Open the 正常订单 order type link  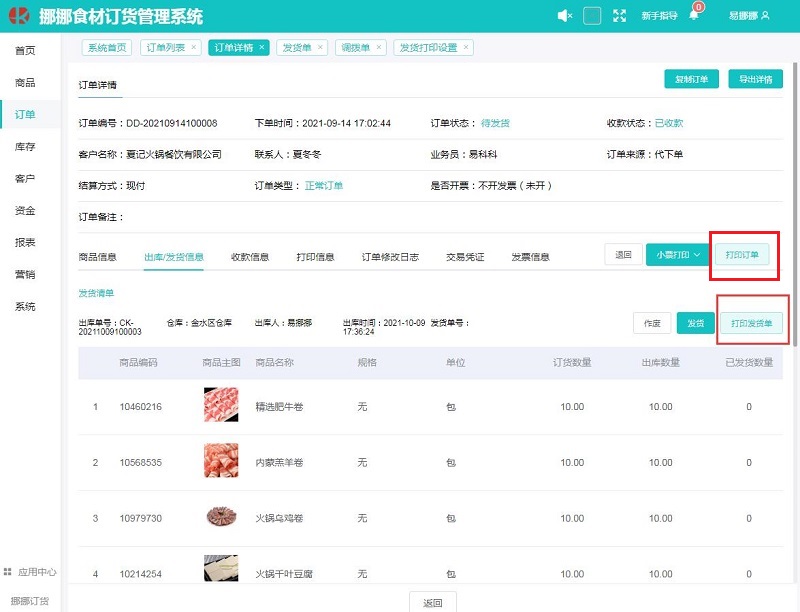click(324, 185)
